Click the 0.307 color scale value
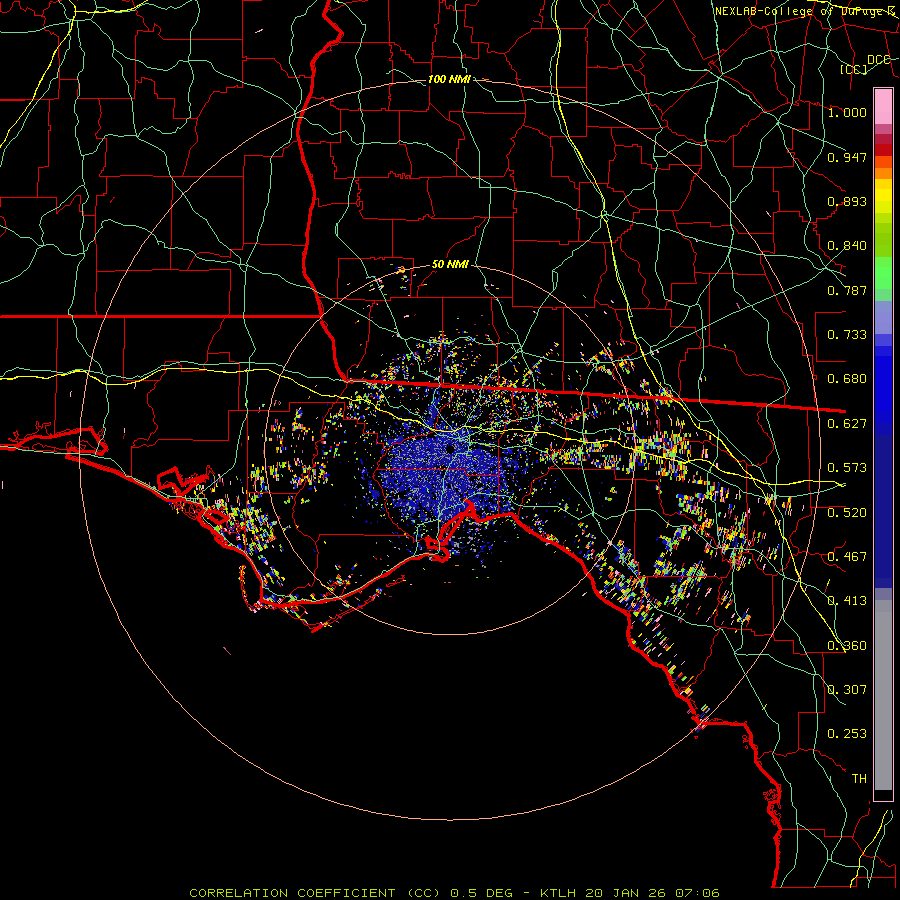The image size is (900, 900). tap(847, 690)
